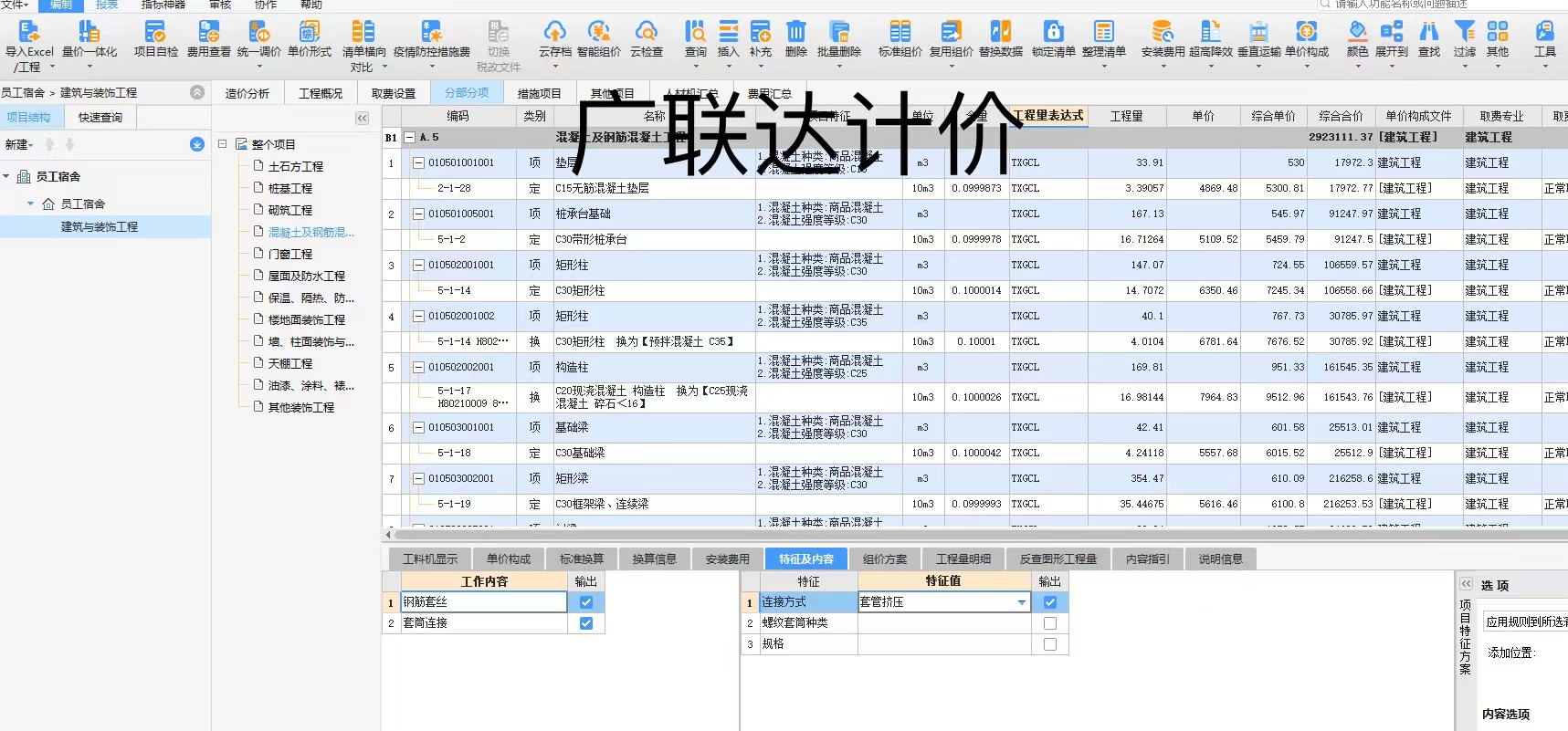Click the 查询 query icon
This screenshot has height=731, width=1568.
click(x=695, y=33)
